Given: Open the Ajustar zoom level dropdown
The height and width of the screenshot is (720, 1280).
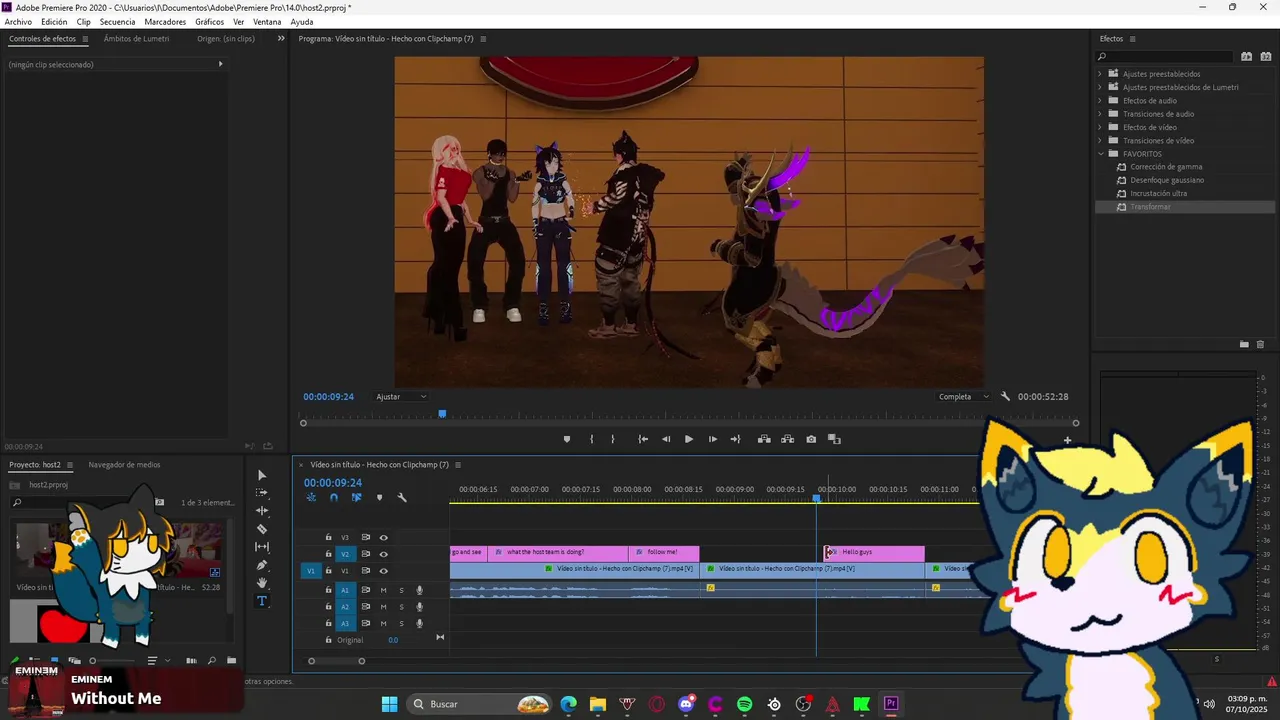Looking at the screenshot, I should (401, 397).
